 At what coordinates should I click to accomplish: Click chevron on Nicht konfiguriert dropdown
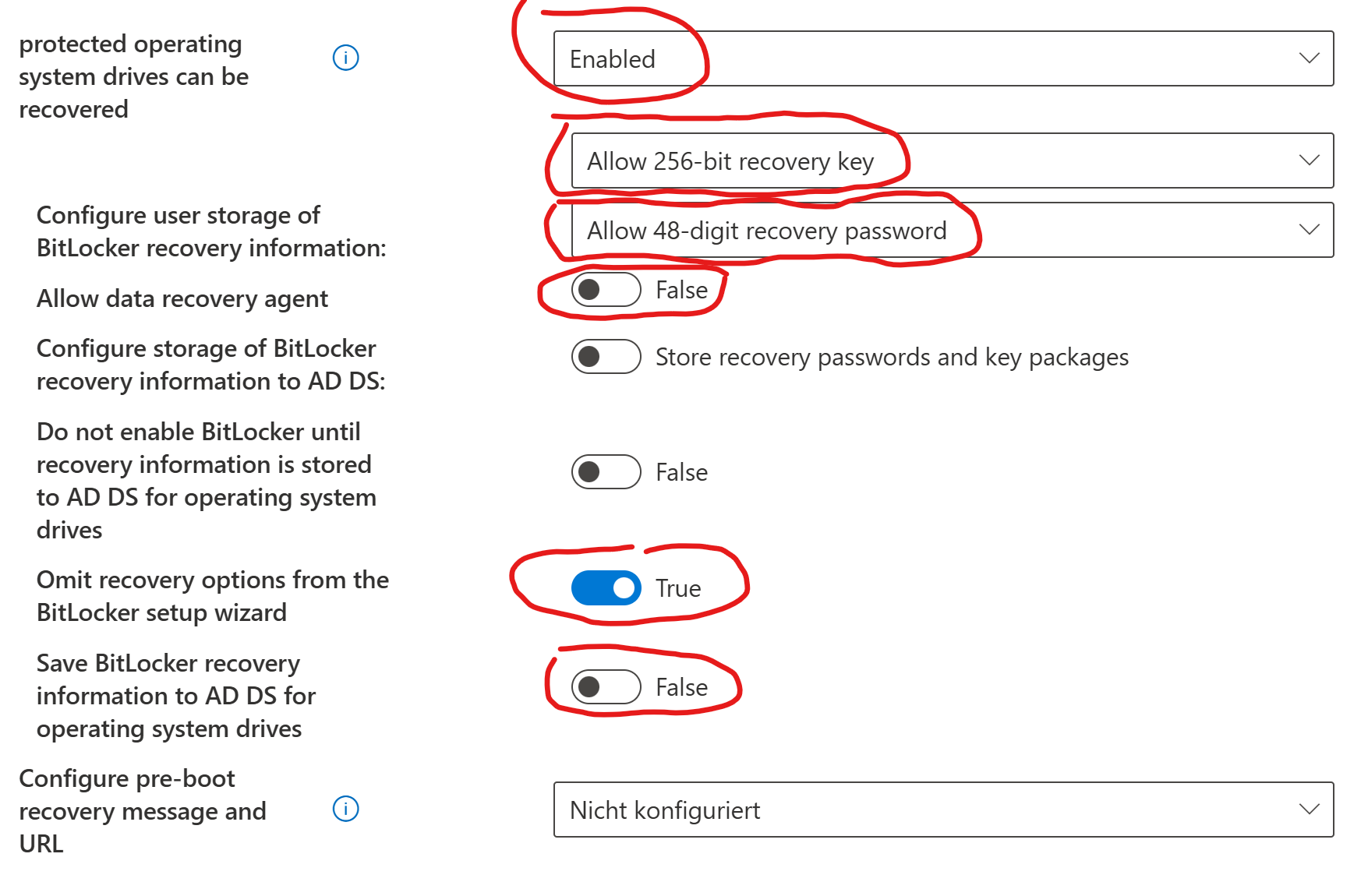[1309, 810]
